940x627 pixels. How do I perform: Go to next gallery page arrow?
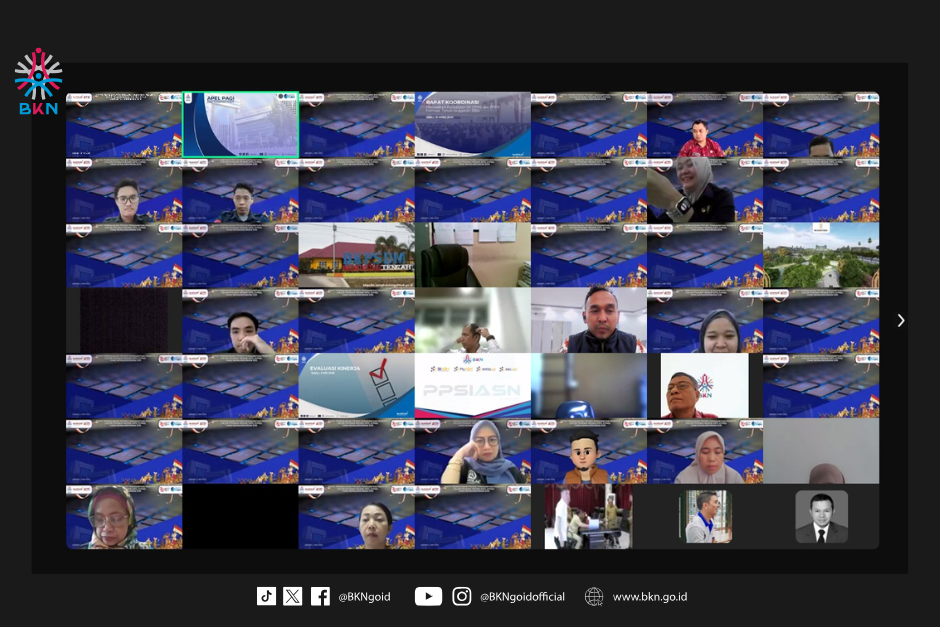click(x=900, y=321)
